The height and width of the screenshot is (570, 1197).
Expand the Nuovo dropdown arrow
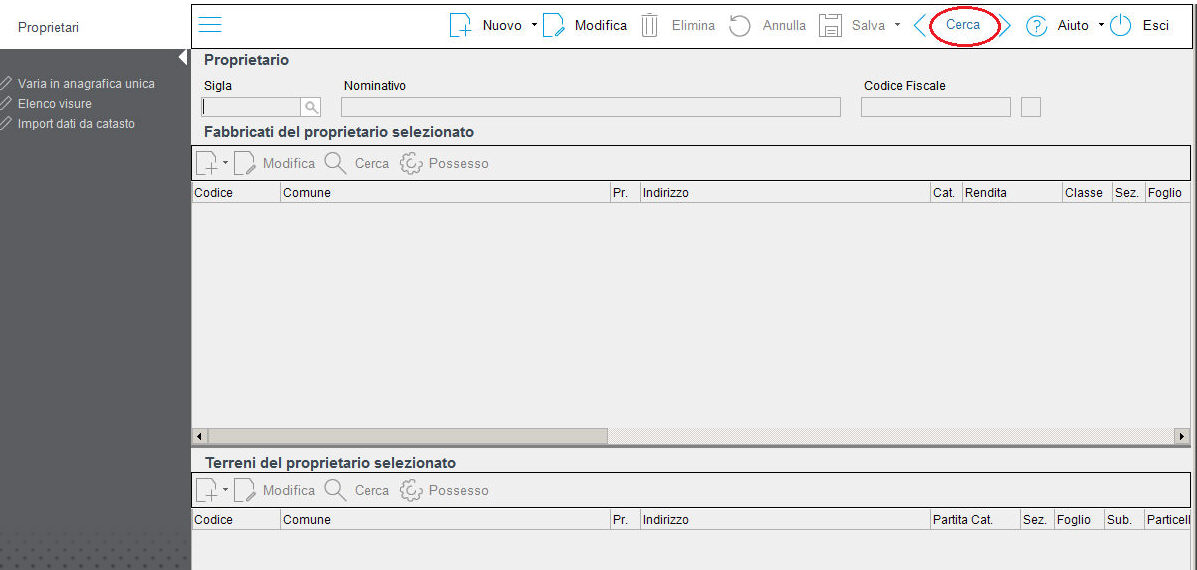pyautogui.click(x=534, y=25)
